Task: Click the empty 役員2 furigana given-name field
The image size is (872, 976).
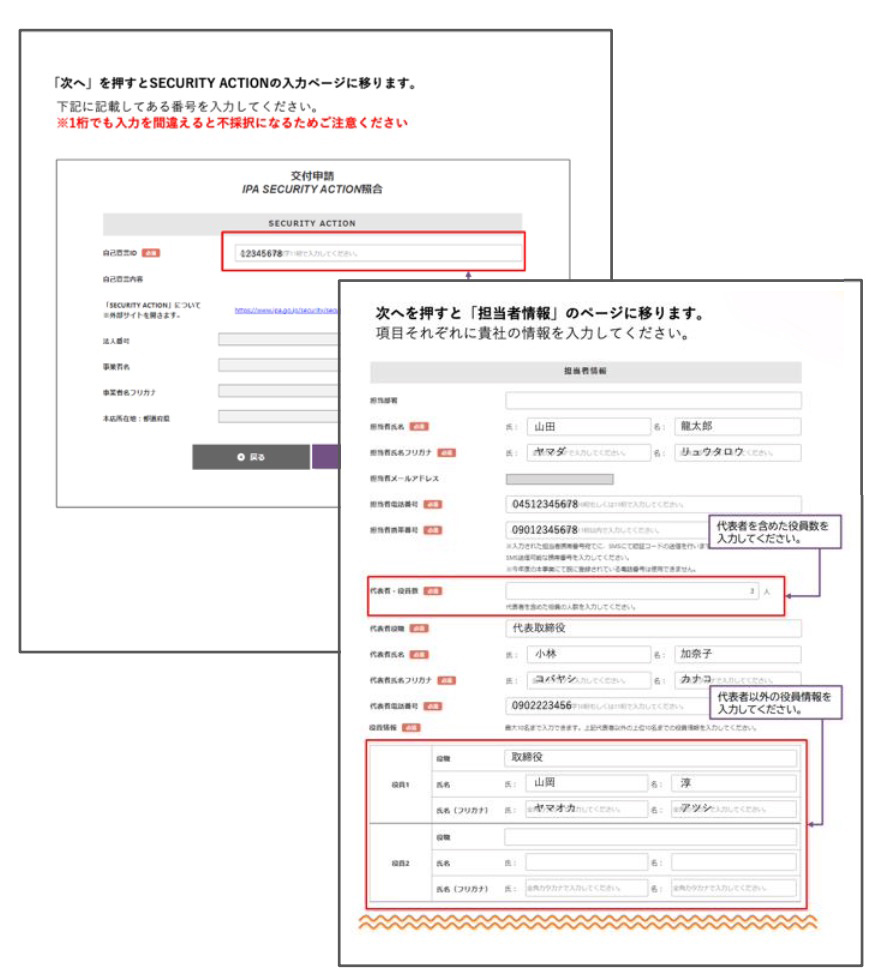Action: tap(734, 888)
